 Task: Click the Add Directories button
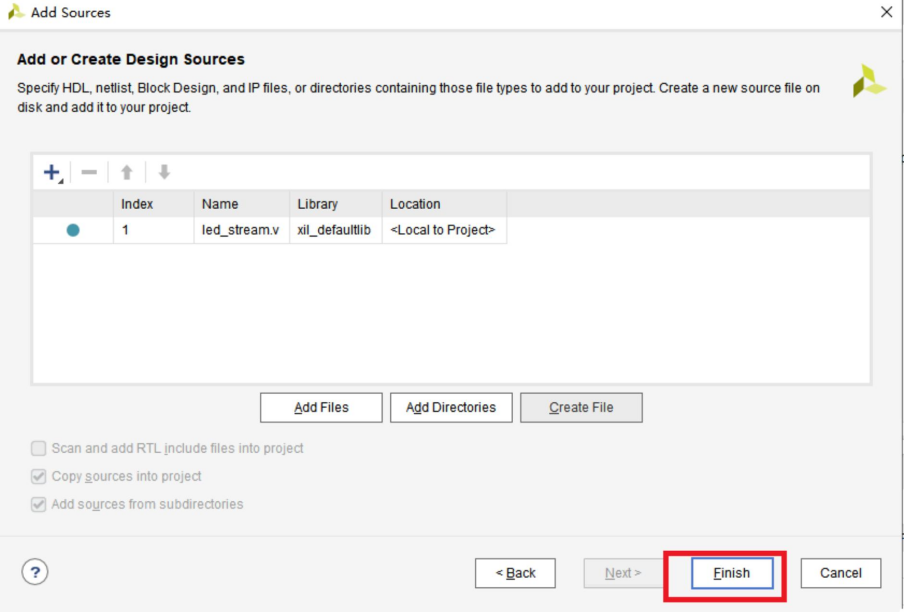pyautogui.click(x=451, y=407)
